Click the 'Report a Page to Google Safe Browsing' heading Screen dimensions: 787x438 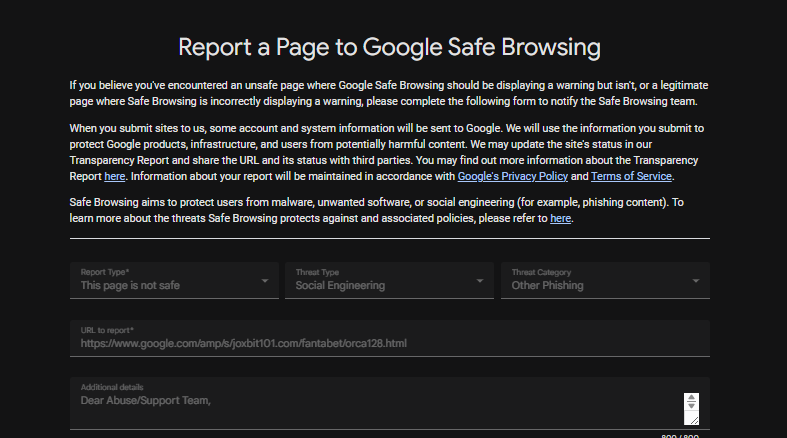tap(389, 48)
